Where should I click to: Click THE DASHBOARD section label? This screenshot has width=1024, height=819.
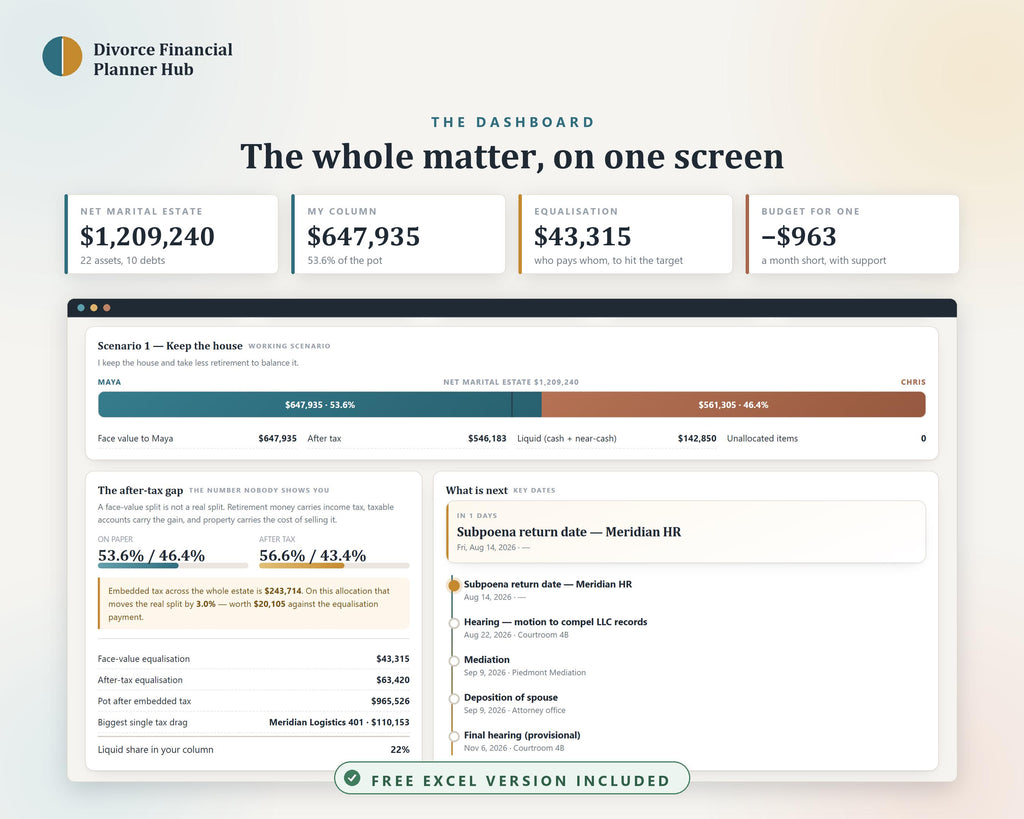click(513, 122)
